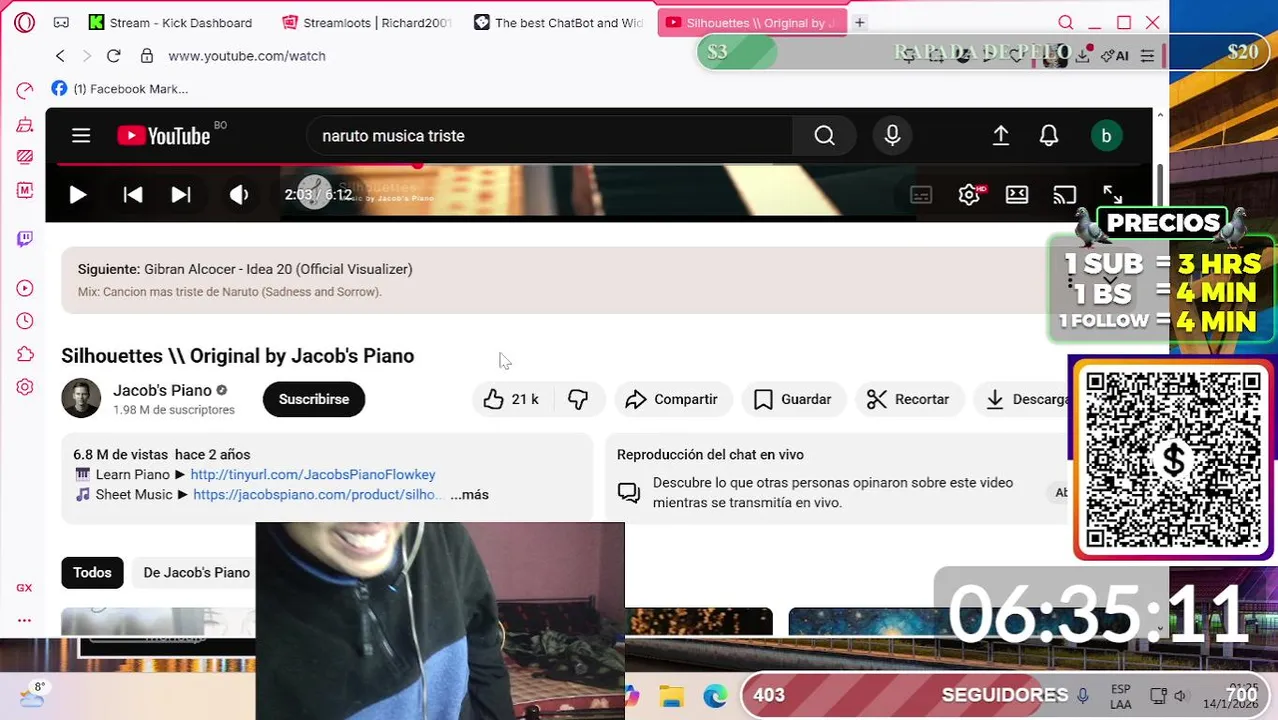Screen dimensions: 1278x720
Task: Open Opera settings gear in sidebar
Action: [x=25, y=387]
